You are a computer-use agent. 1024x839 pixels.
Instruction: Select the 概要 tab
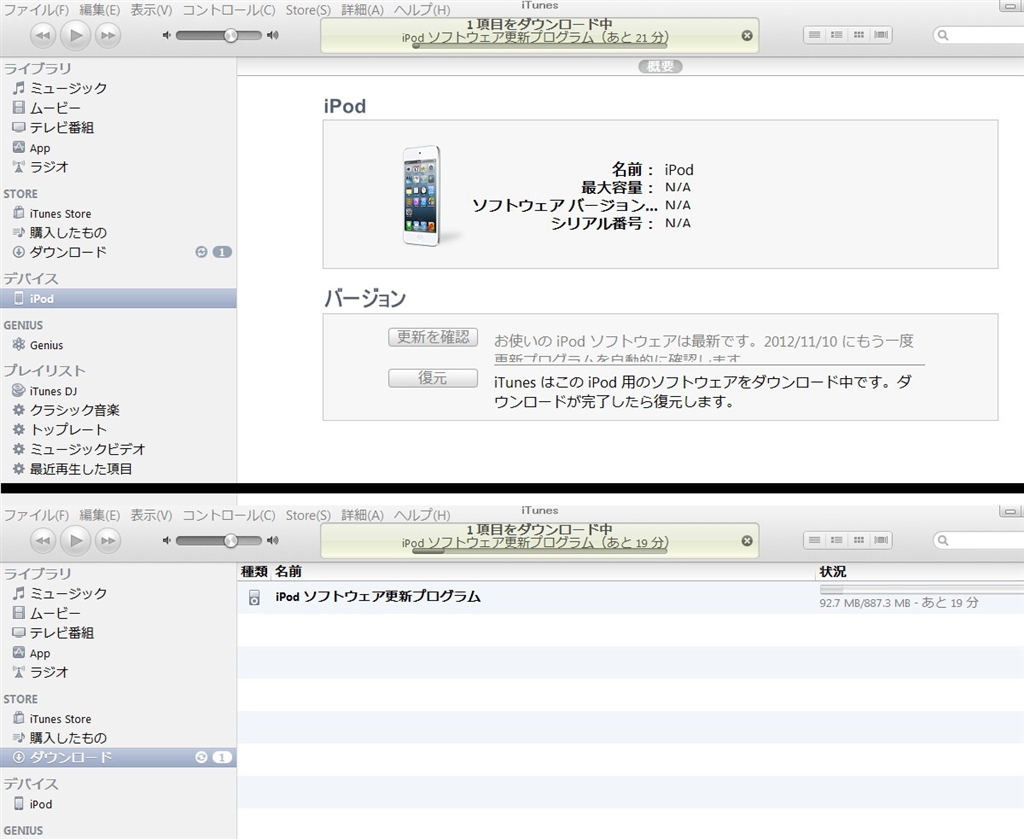660,67
